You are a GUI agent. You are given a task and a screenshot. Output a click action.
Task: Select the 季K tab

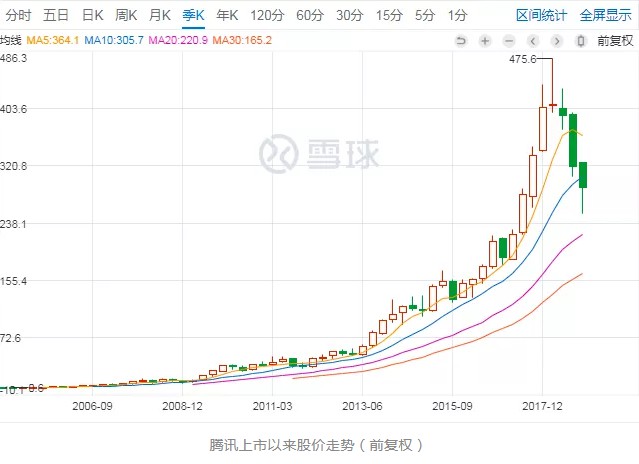coord(193,15)
